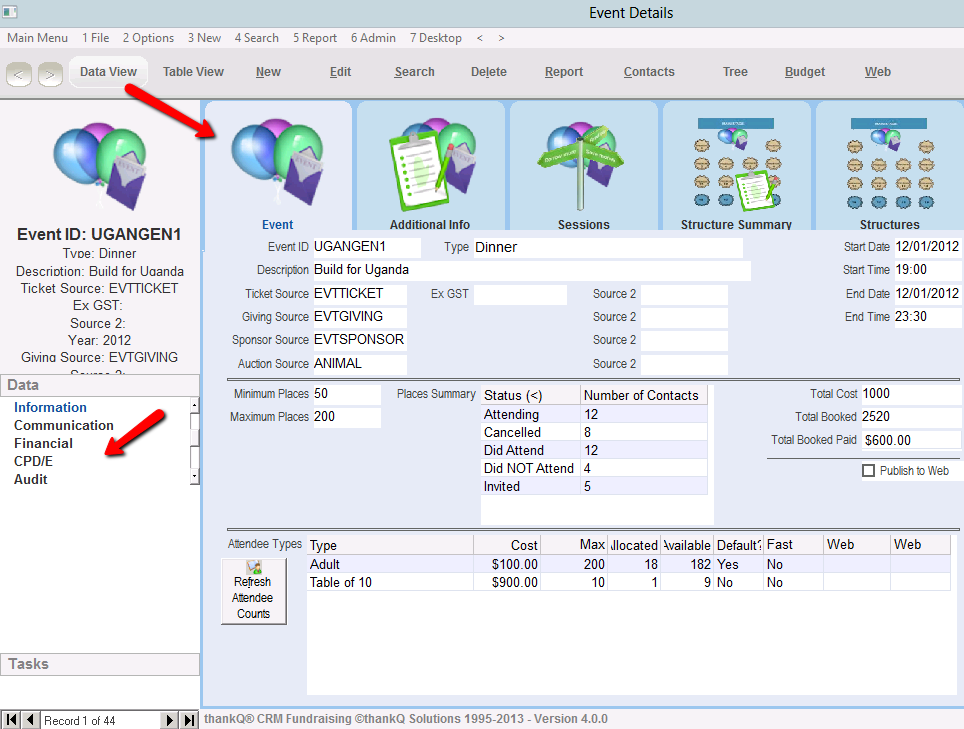Switch to Table View

click(193, 72)
